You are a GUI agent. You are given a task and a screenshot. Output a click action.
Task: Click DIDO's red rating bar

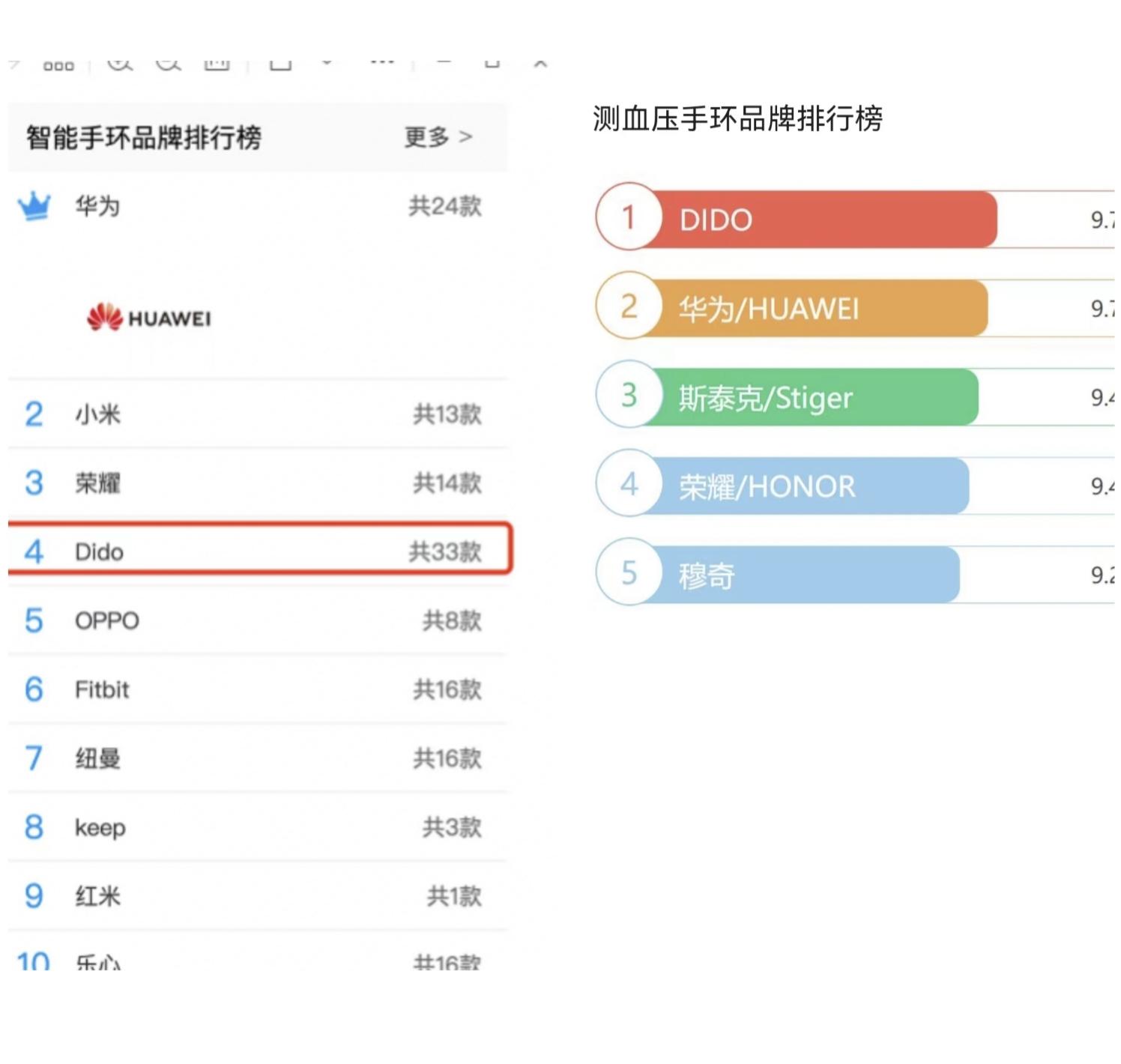click(x=824, y=219)
